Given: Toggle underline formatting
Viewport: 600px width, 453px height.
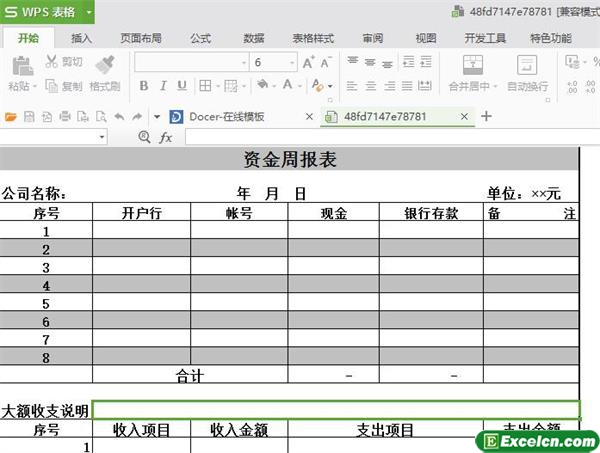Looking at the screenshot, I should click(182, 86).
